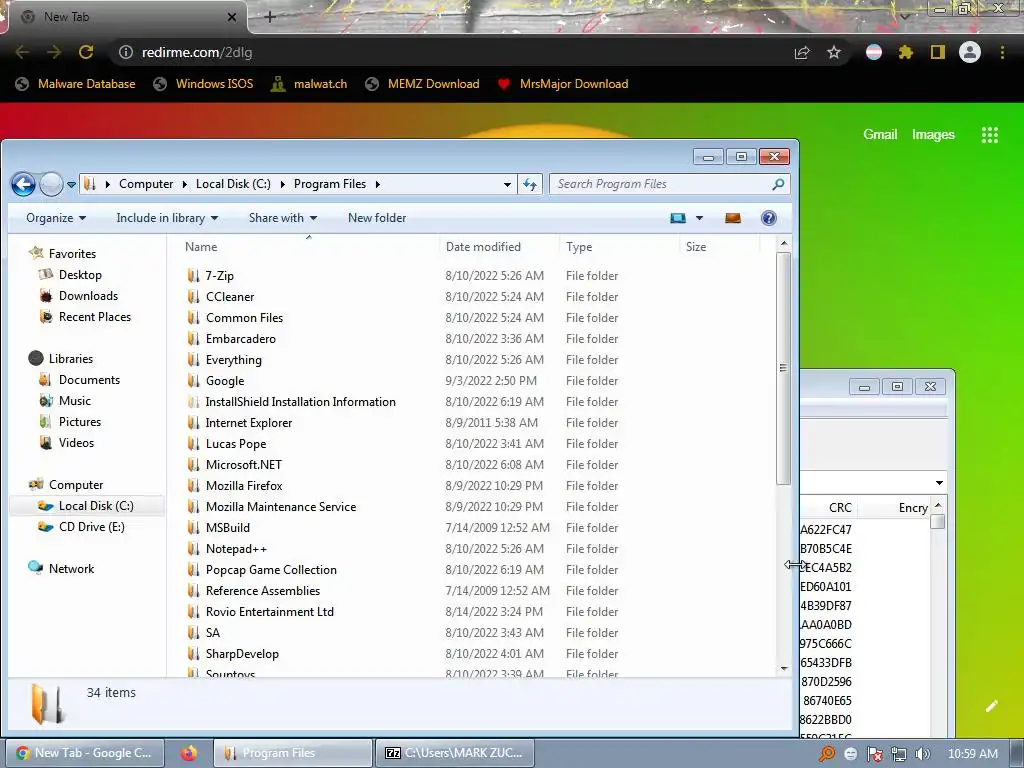
Task: Click the volume speaker icon in the system tray
Action: (922, 754)
